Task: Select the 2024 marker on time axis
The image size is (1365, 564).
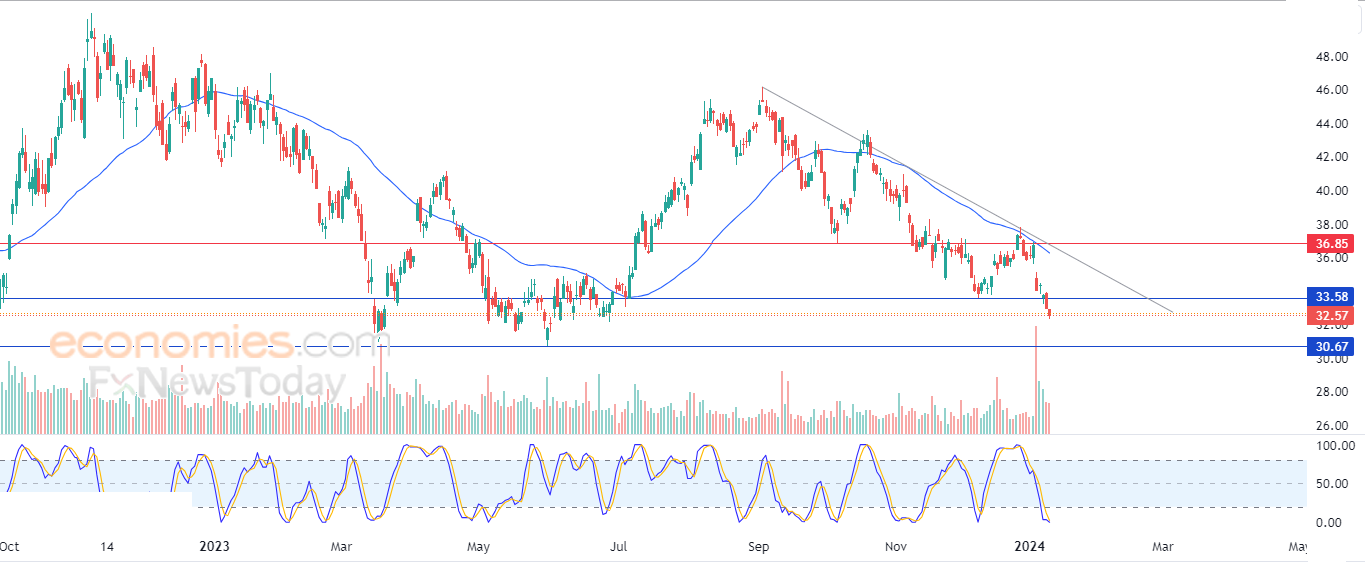Action: (1030, 547)
